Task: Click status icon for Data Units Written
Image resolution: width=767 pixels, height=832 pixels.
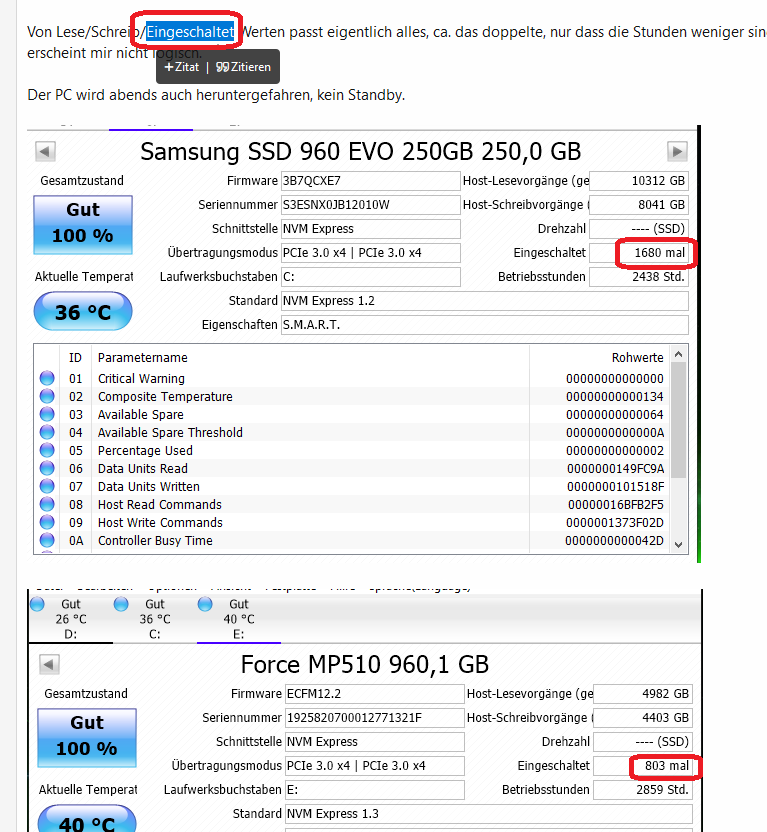Action: pos(47,487)
